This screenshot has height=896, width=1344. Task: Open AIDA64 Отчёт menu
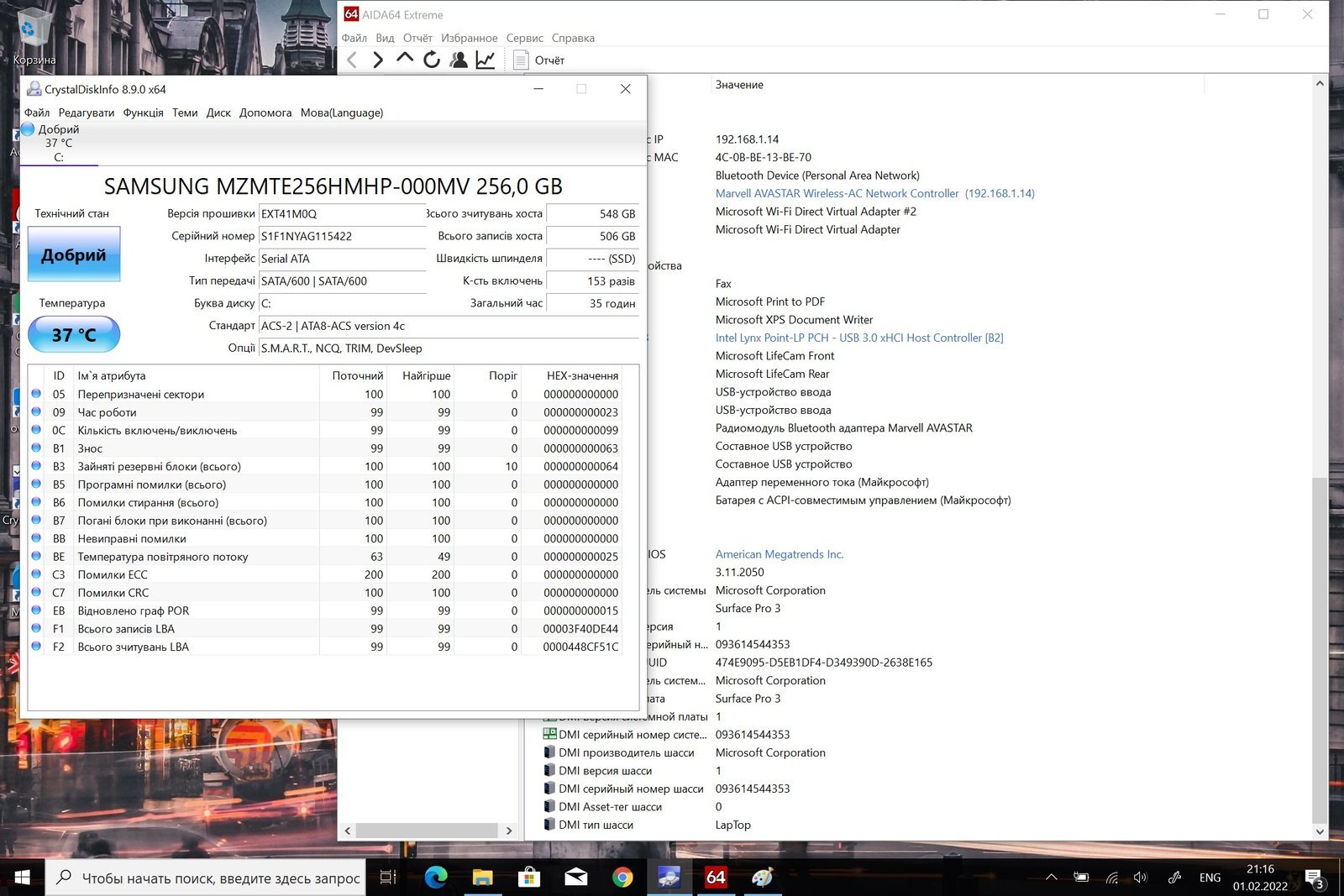[417, 38]
